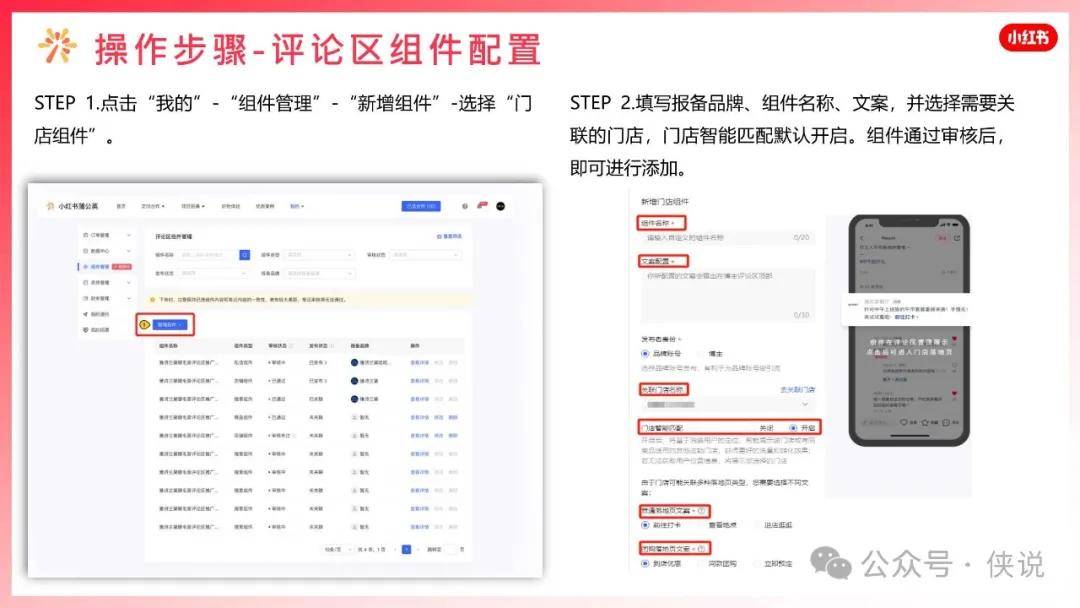The width and height of the screenshot is (1080, 608).
Task: Turn on 门店智能匹配 with 开启
Action: (793, 428)
